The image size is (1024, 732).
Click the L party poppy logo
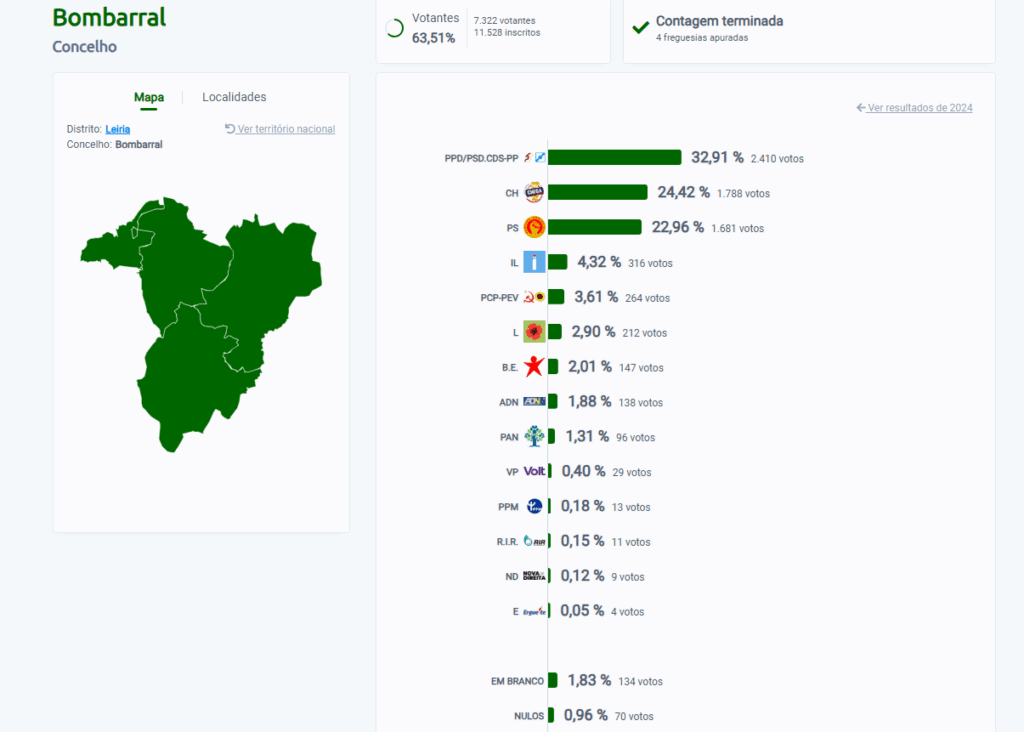tap(534, 332)
